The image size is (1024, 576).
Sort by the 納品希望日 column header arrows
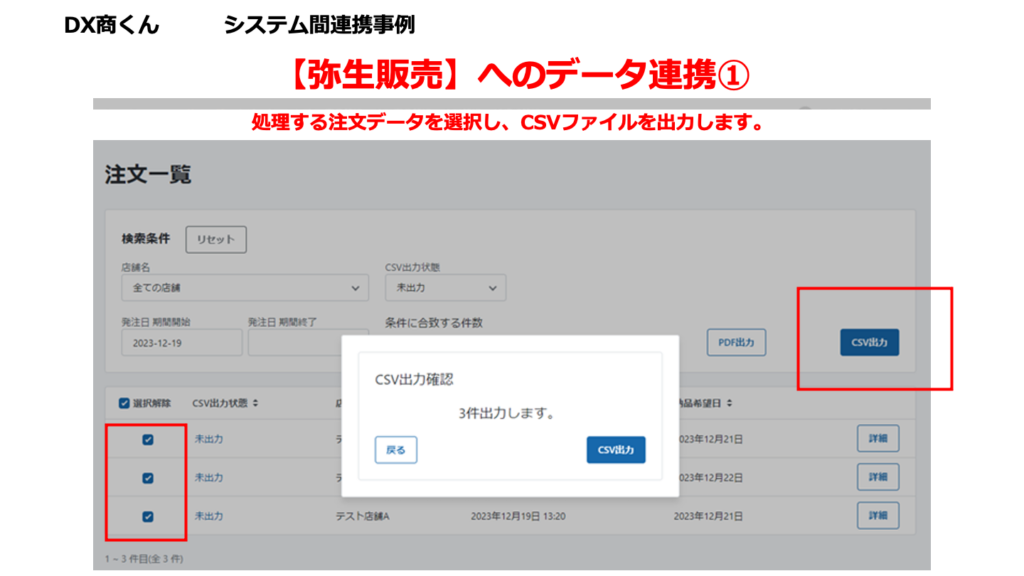tap(731, 403)
